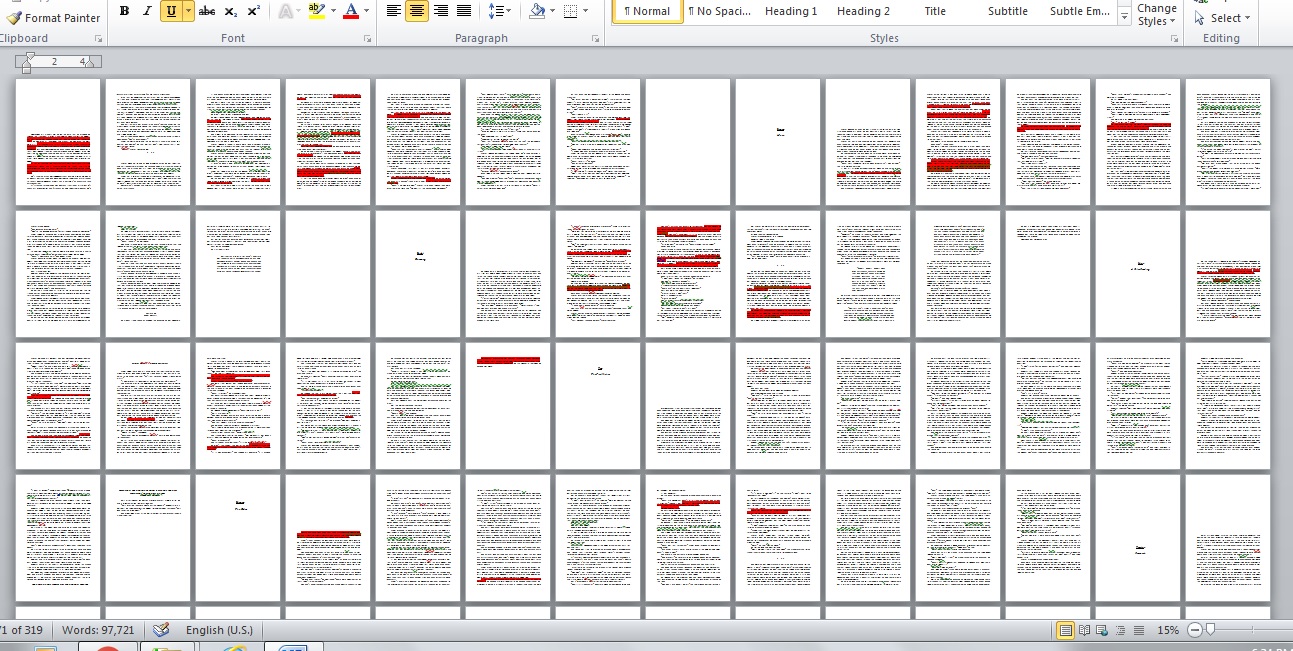The height and width of the screenshot is (651, 1293).
Task: Apply the Heading 1 style
Action: 791,11
